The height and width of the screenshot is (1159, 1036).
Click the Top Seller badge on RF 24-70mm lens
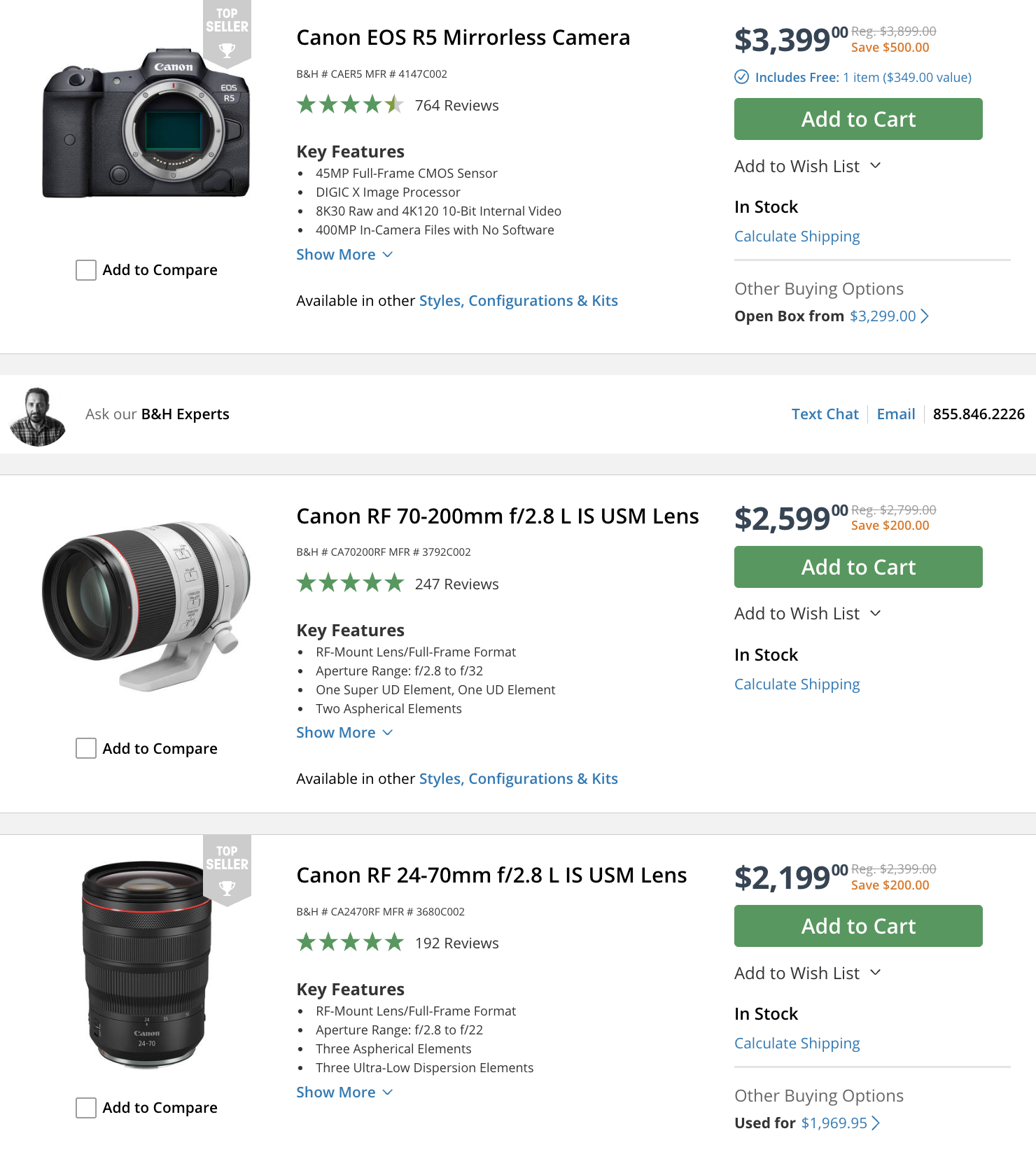pyautogui.click(x=227, y=870)
